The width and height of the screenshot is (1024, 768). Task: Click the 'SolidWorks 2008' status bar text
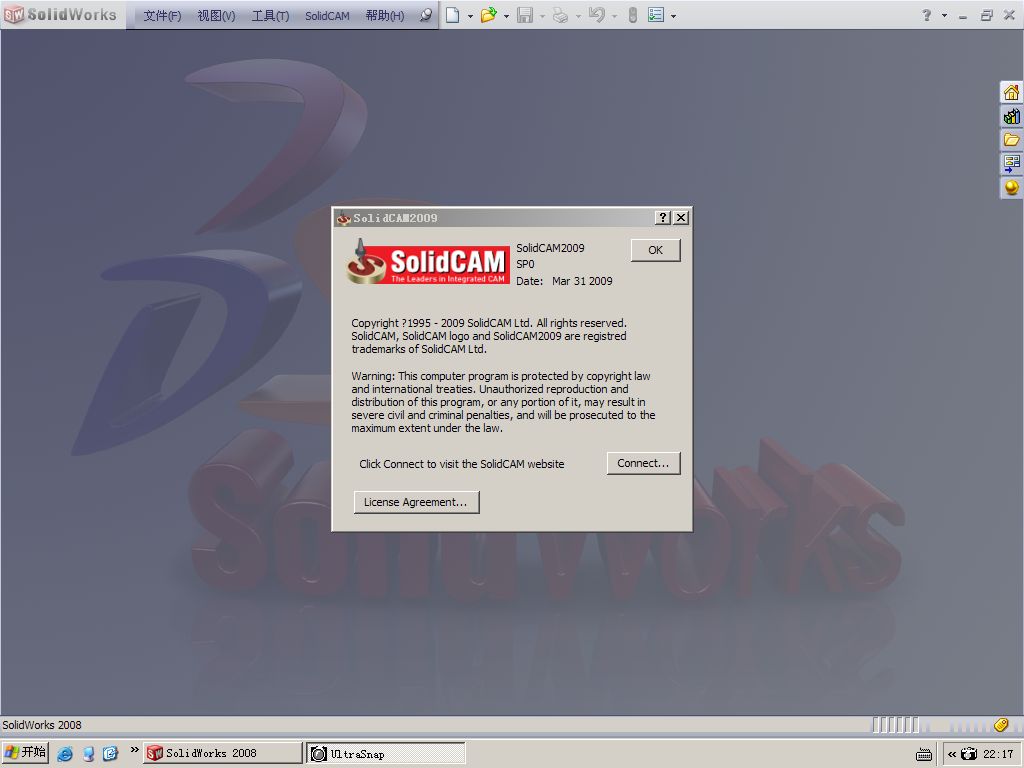click(x=42, y=725)
